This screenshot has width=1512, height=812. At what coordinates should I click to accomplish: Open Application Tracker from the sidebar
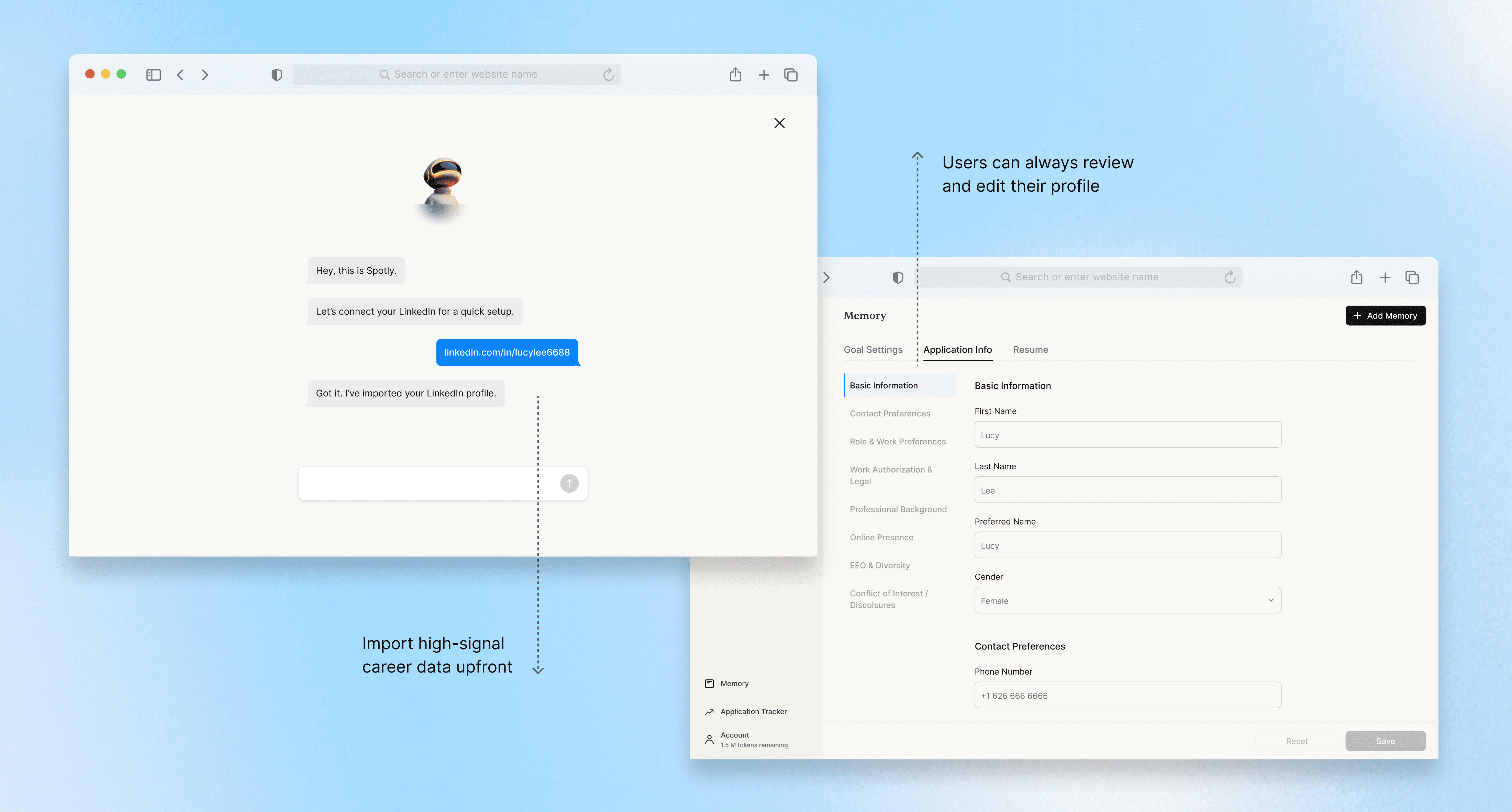point(753,711)
